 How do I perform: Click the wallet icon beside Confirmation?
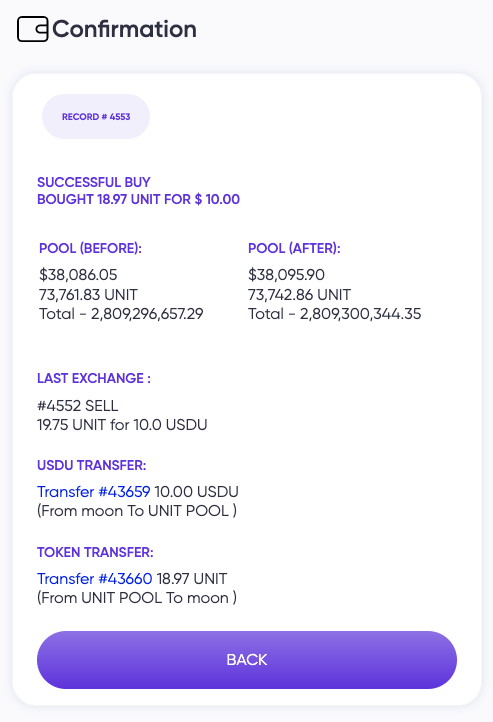click(33, 29)
